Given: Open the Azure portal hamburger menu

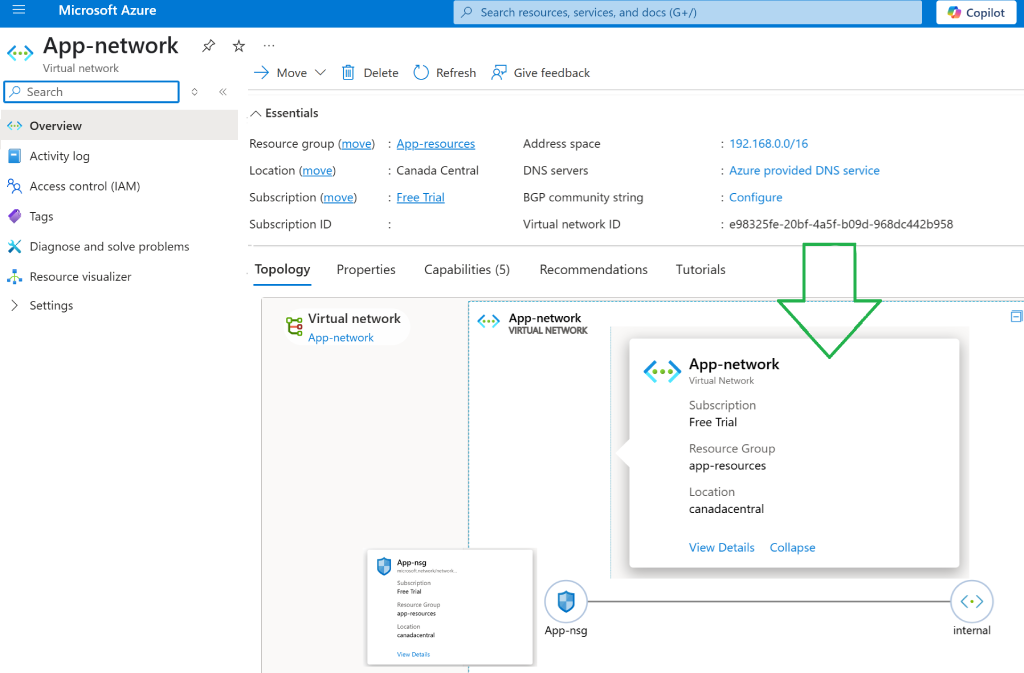Looking at the screenshot, I should click(19, 10).
